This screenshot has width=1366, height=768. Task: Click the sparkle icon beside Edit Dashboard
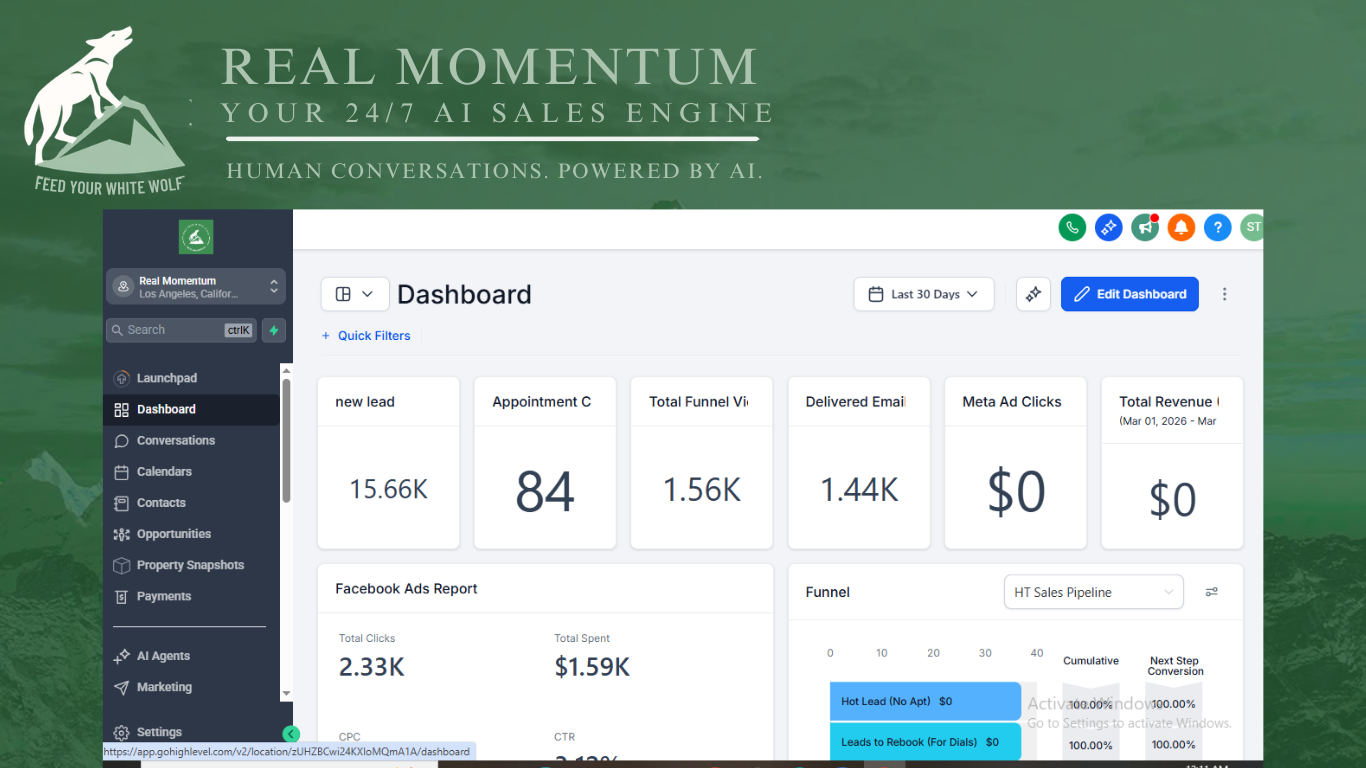click(1033, 294)
